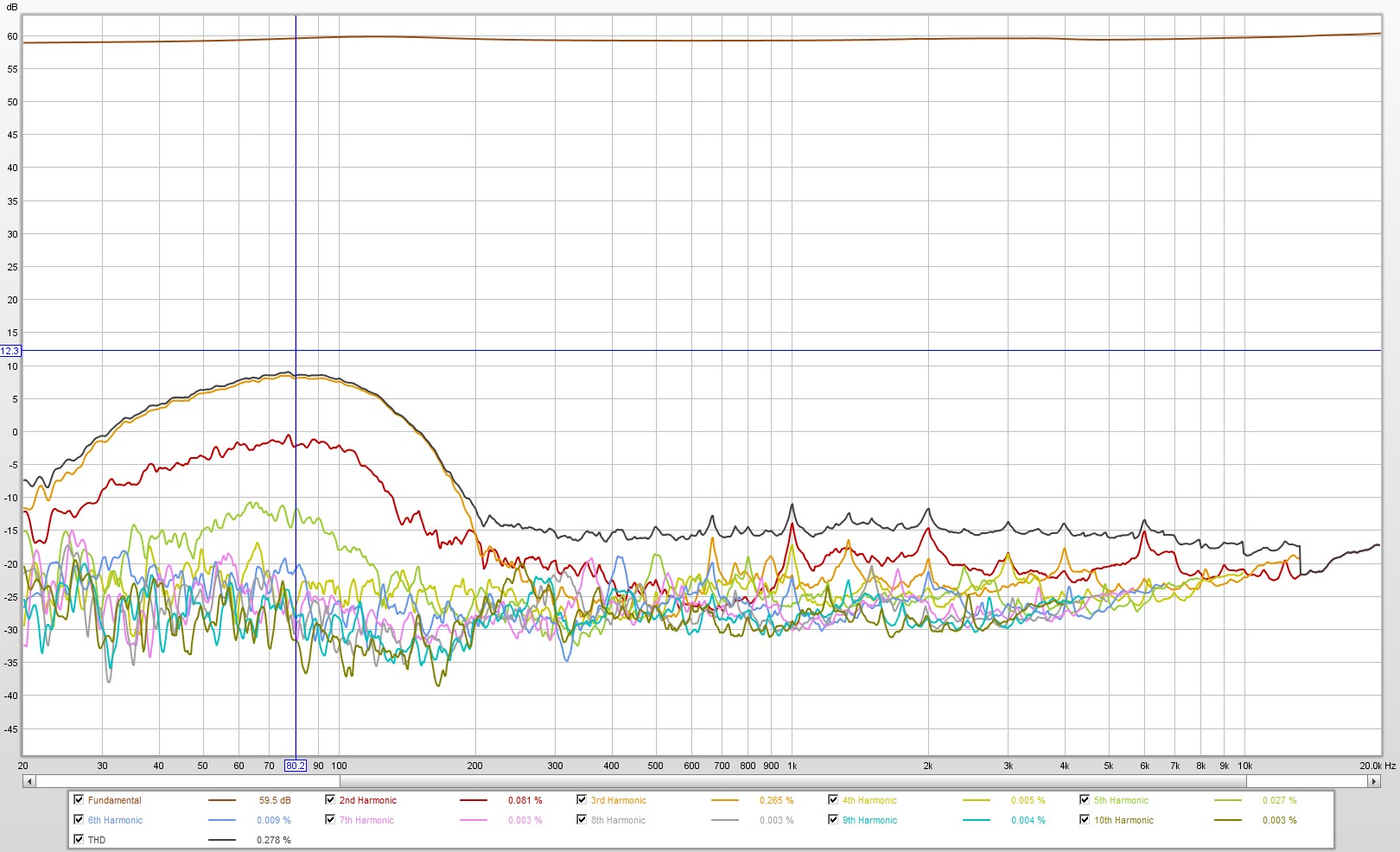Hide the 3rd Harmonic trace
The width and height of the screenshot is (1400, 852).
pos(582,800)
